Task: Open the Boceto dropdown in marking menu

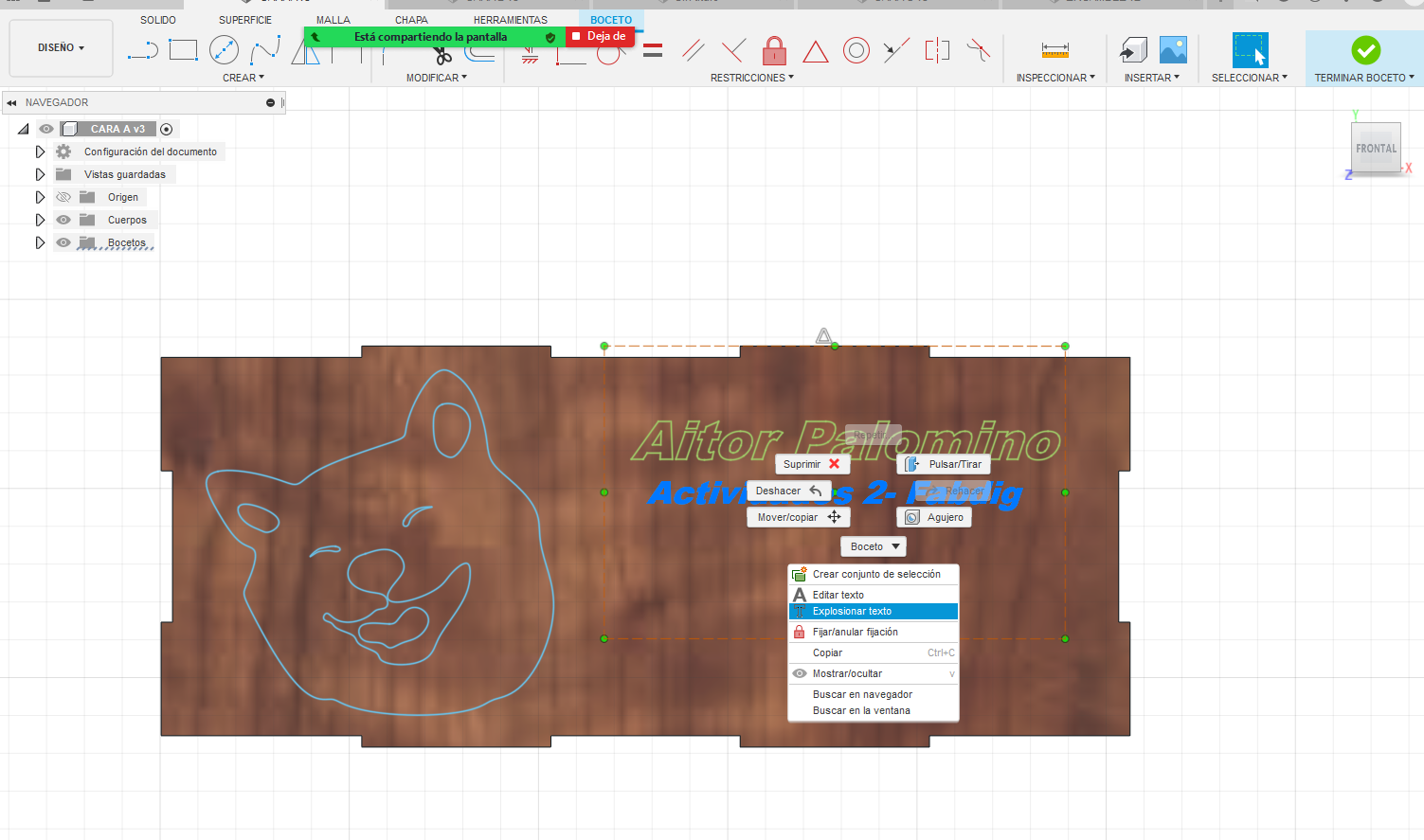Action: click(874, 546)
